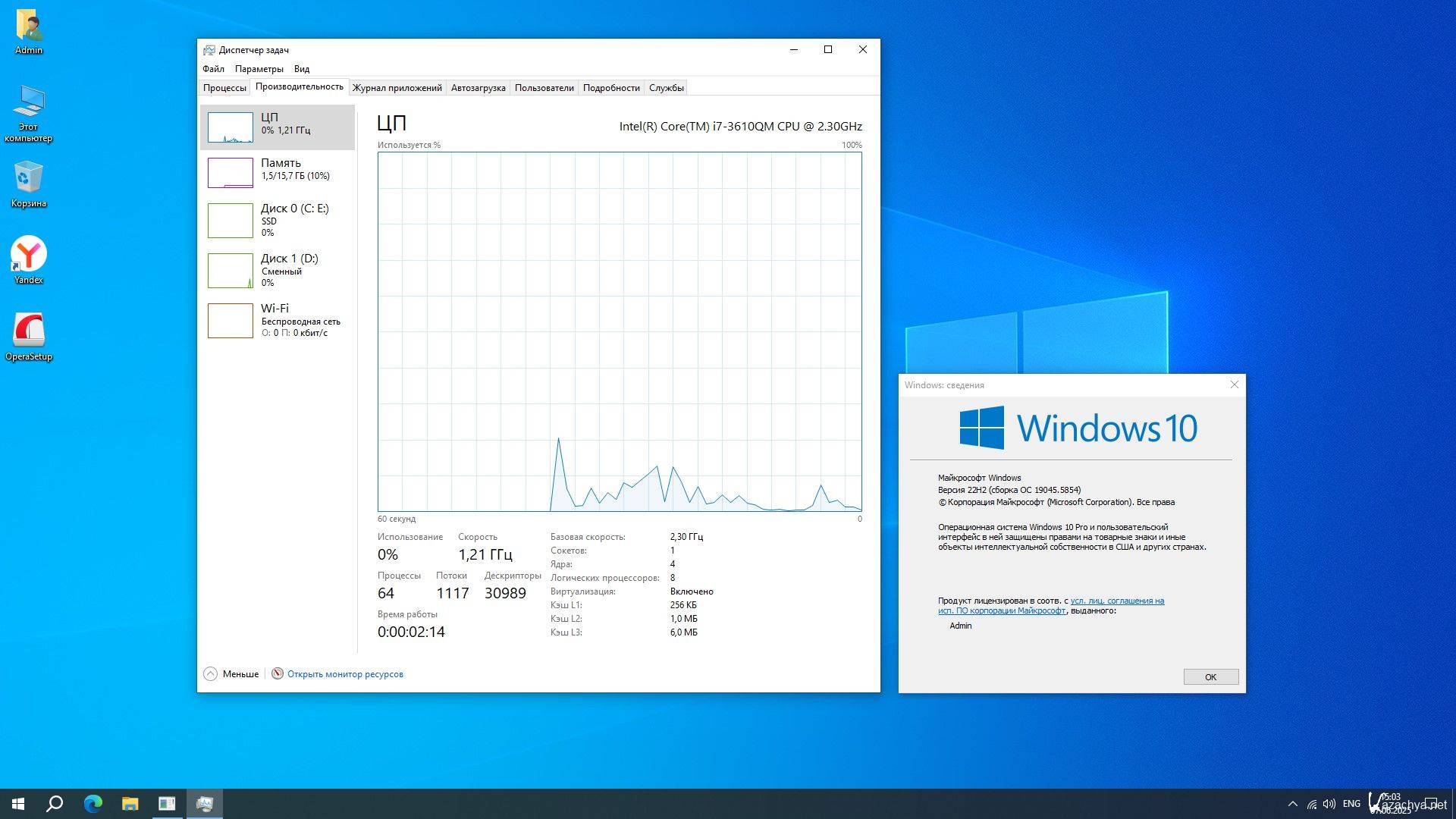Collapse details with the Меньше chevron
This screenshot has height=819, width=1456.
[x=211, y=674]
